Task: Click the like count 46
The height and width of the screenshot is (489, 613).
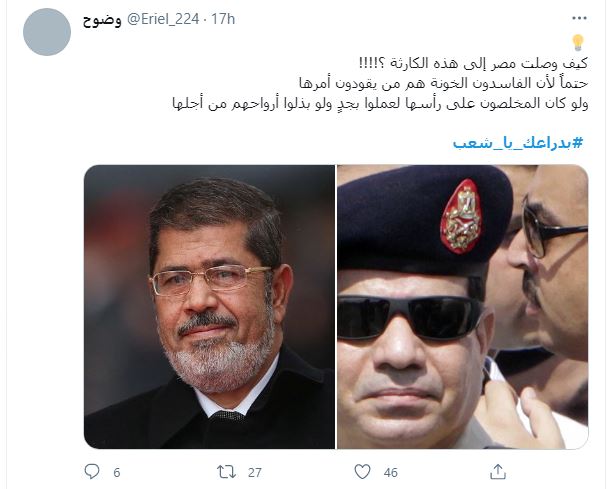Action: pos(391,473)
